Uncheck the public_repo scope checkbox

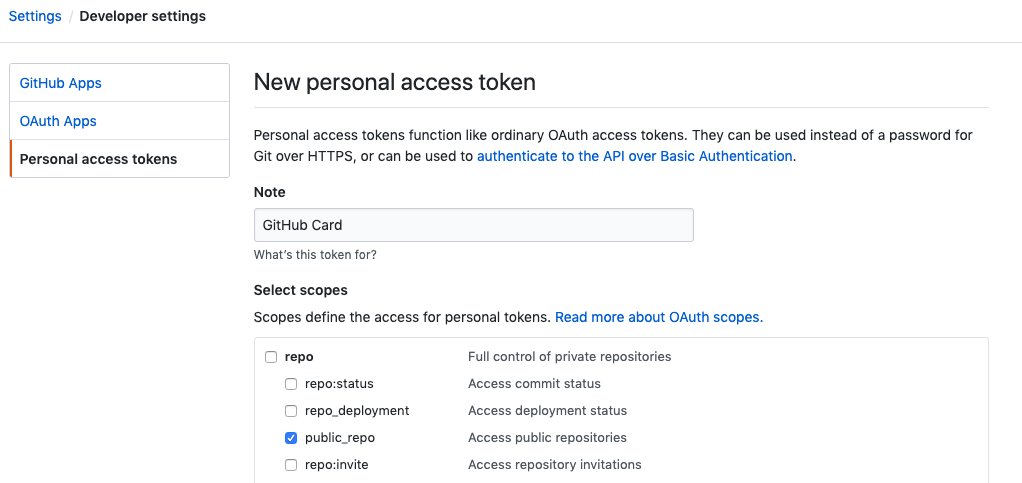pos(291,438)
